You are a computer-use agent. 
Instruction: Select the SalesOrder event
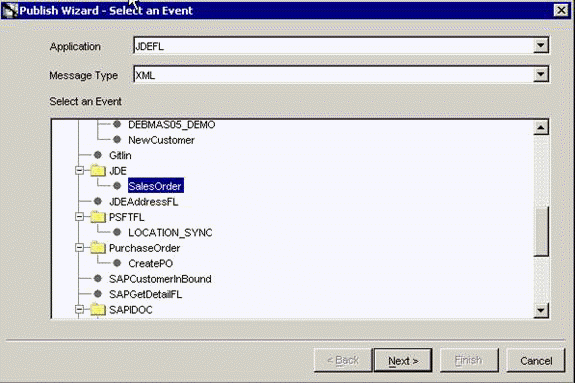tap(155, 186)
